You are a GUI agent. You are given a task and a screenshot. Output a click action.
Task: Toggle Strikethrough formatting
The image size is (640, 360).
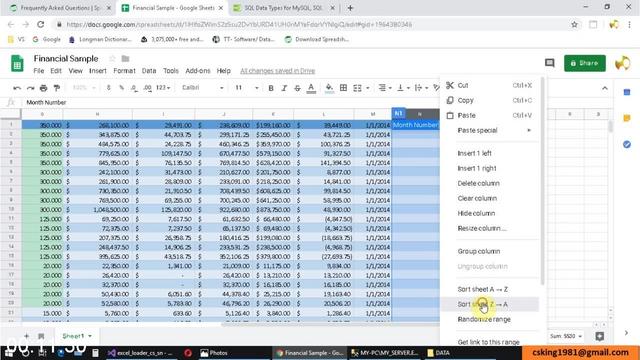click(297, 88)
